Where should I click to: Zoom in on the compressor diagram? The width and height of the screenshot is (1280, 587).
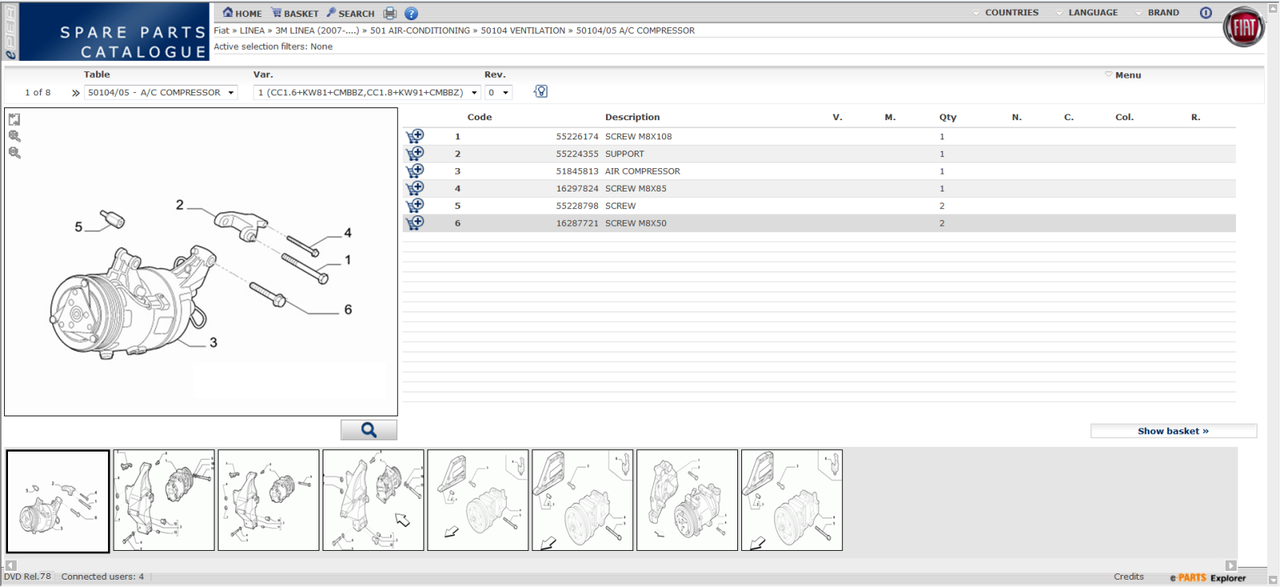[14, 136]
